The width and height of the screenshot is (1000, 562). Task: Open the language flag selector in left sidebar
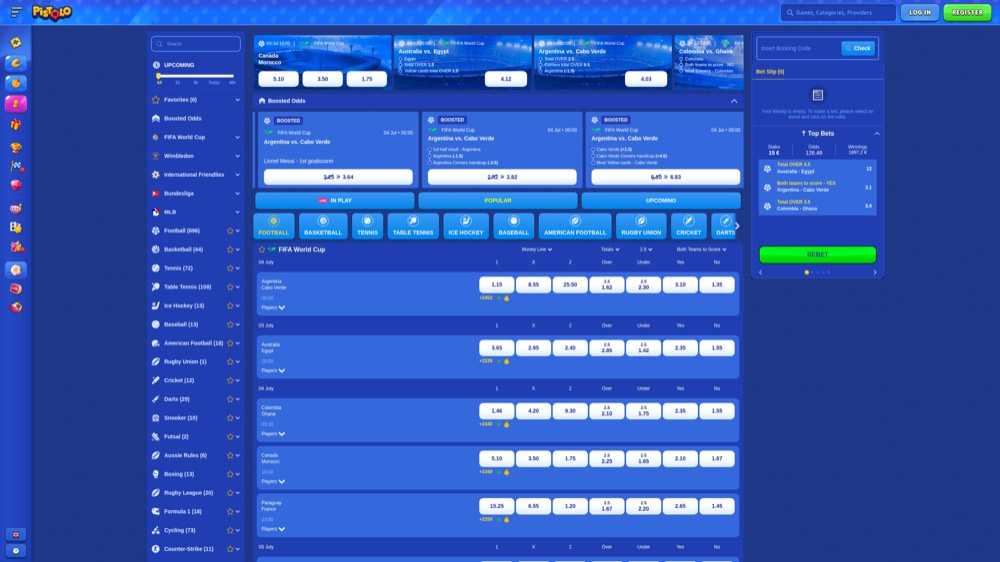(x=16, y=535)
